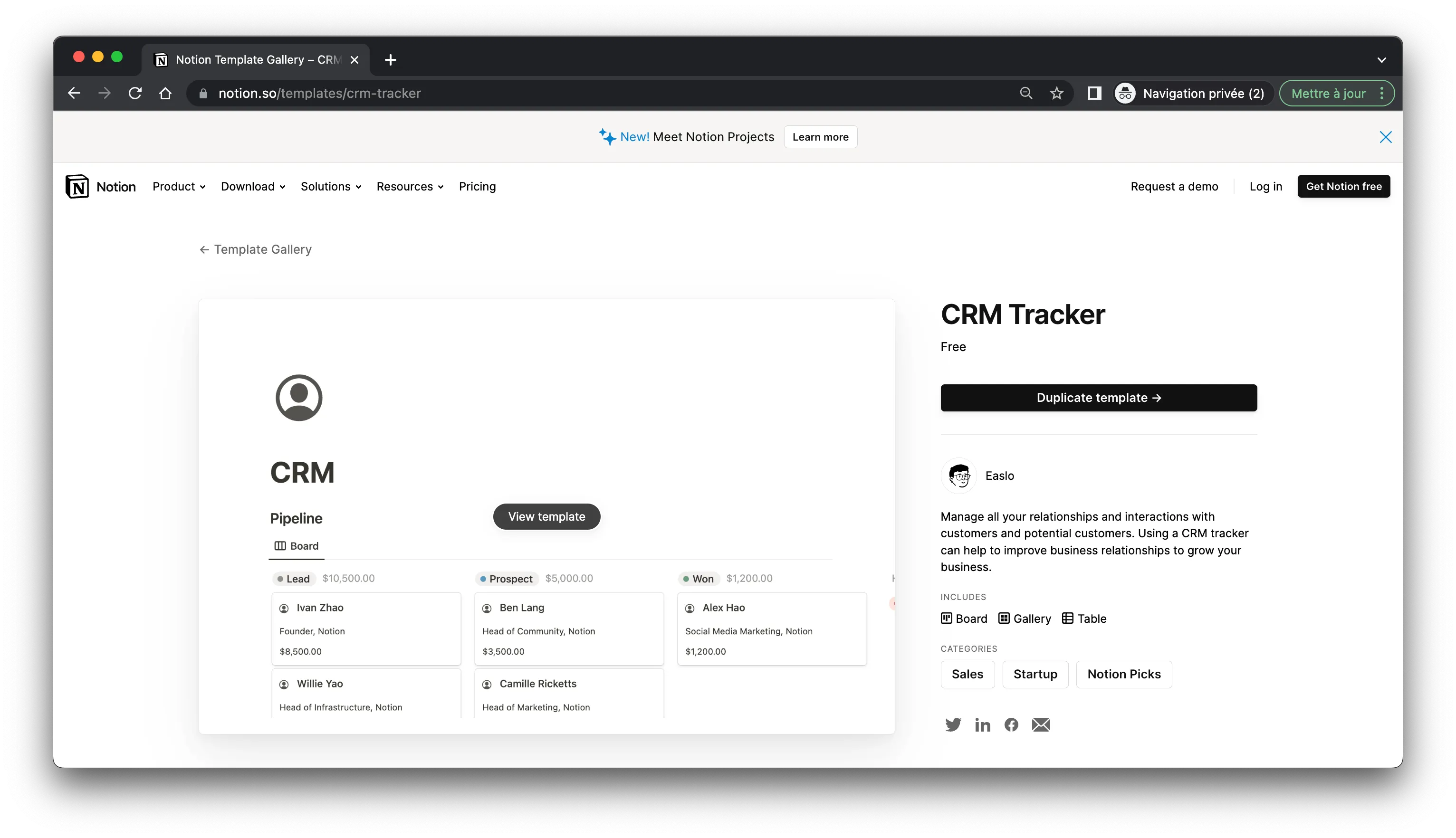Viewport: 1456px width, 838px height.
Task: Open the Download dropdown menu
Action: [x=253, y=187]
